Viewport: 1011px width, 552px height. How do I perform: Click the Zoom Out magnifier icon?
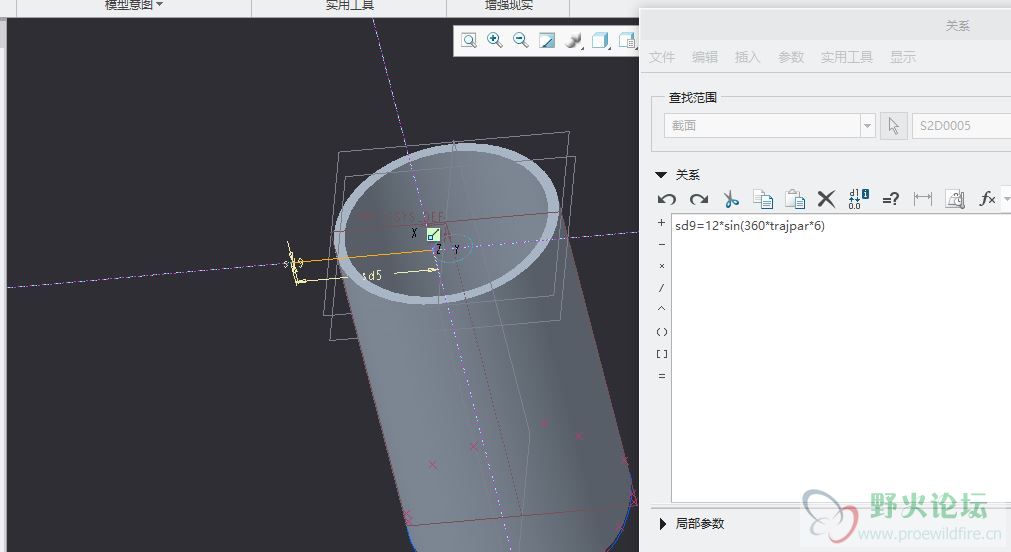pos(520,40)
